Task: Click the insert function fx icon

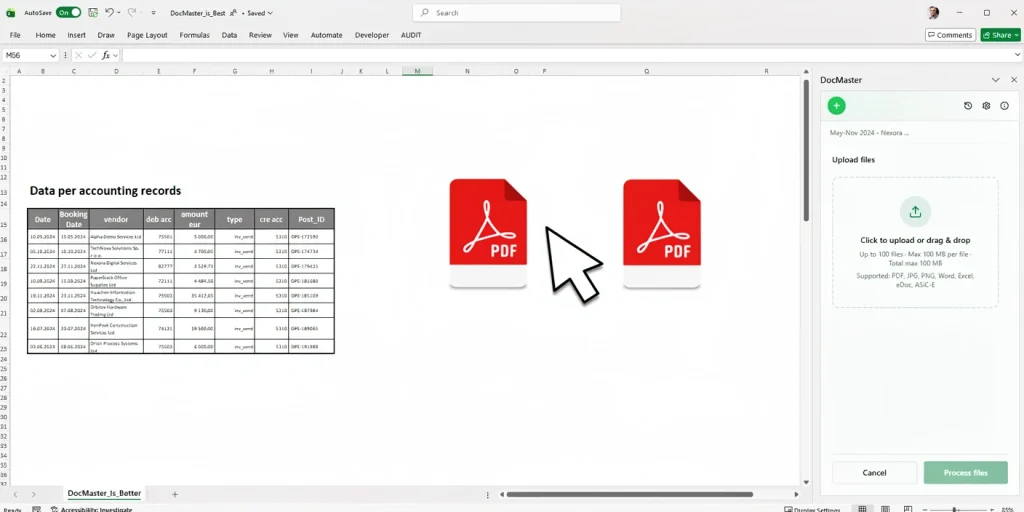Action: [106, 56]
